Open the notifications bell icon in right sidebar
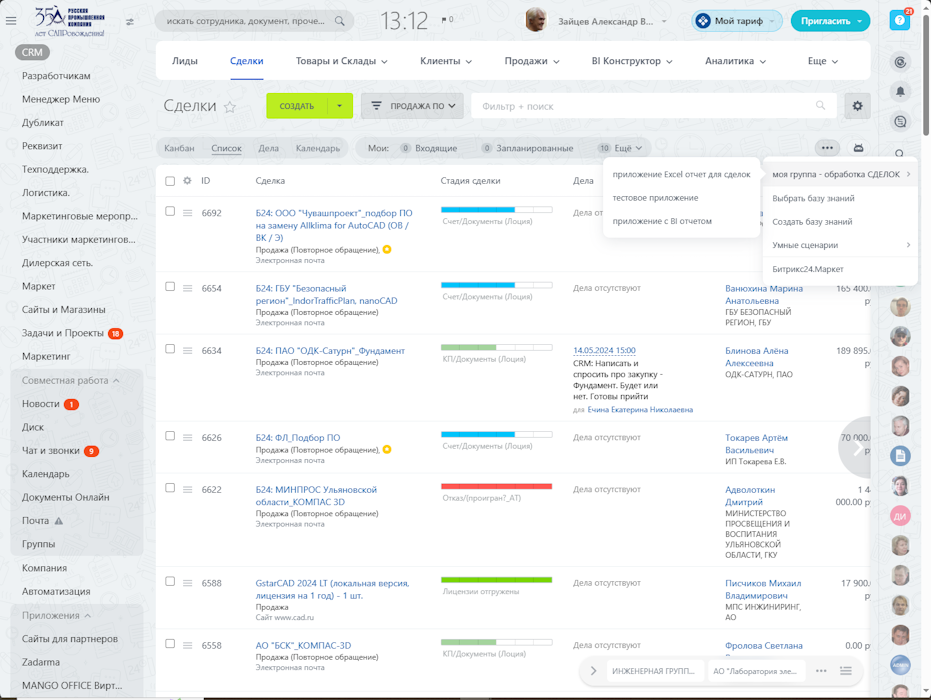This screenshot has width=931, height=700. (x=900, y=92)
